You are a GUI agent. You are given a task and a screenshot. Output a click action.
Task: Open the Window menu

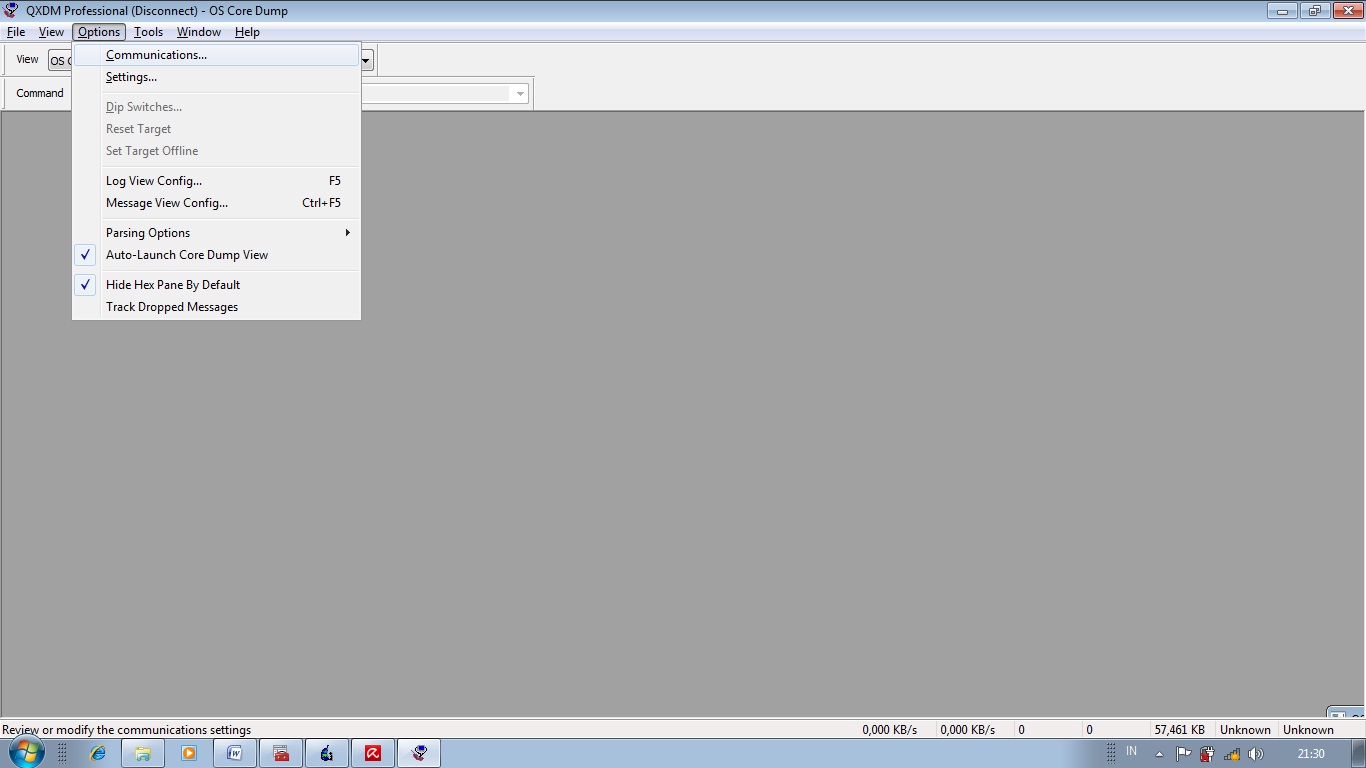198,31
